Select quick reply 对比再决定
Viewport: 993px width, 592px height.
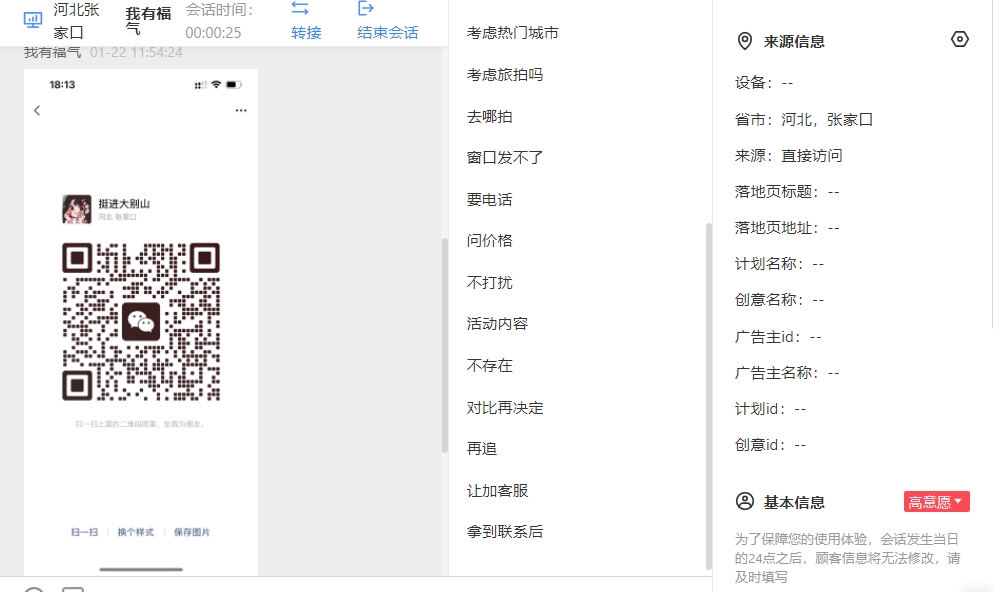505,407
